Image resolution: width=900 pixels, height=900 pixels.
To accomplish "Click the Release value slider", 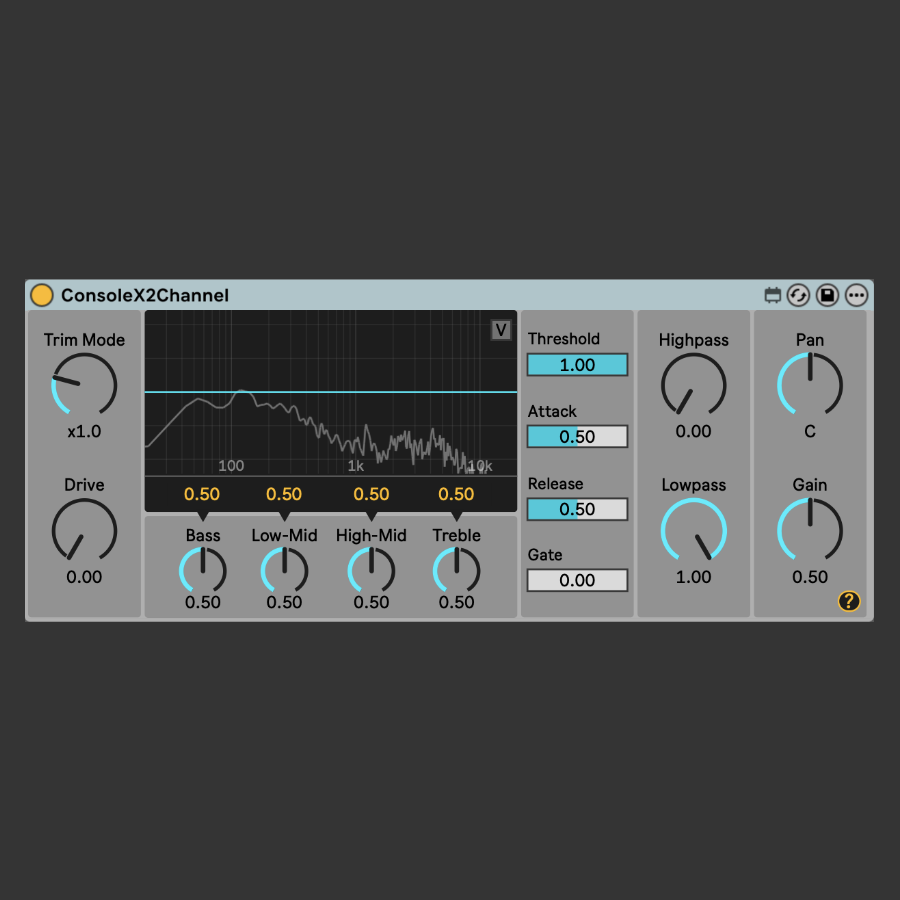I will point(577,509).
